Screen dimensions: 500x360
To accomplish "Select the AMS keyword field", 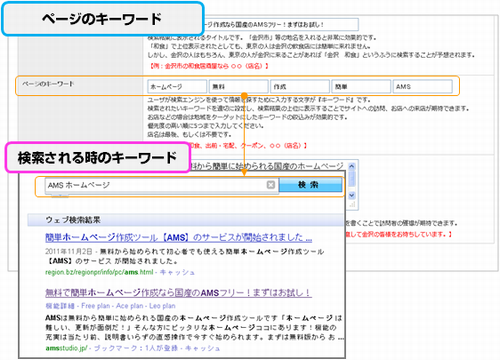I will click(423, 87).
